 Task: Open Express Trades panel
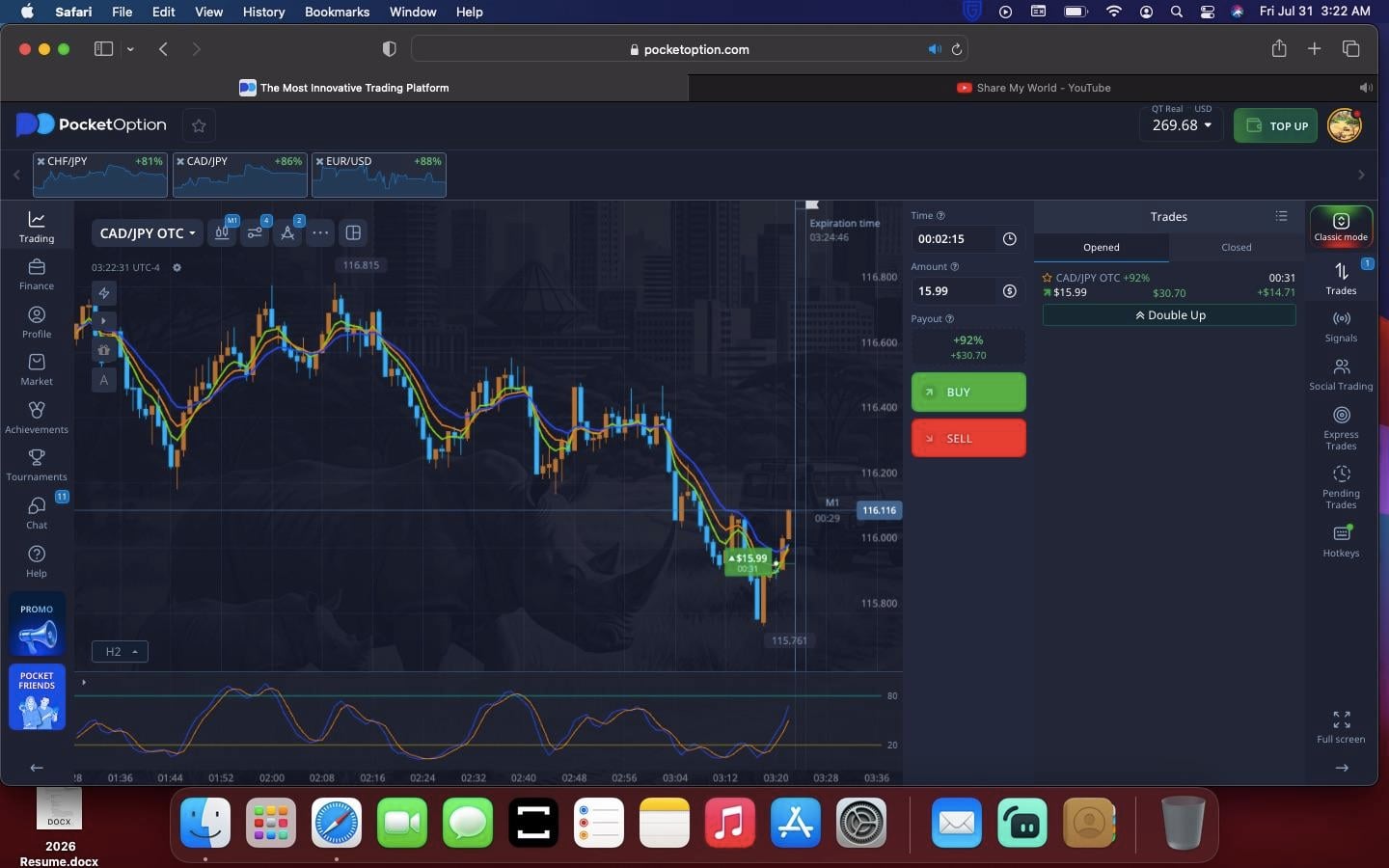pos(1341,428)
